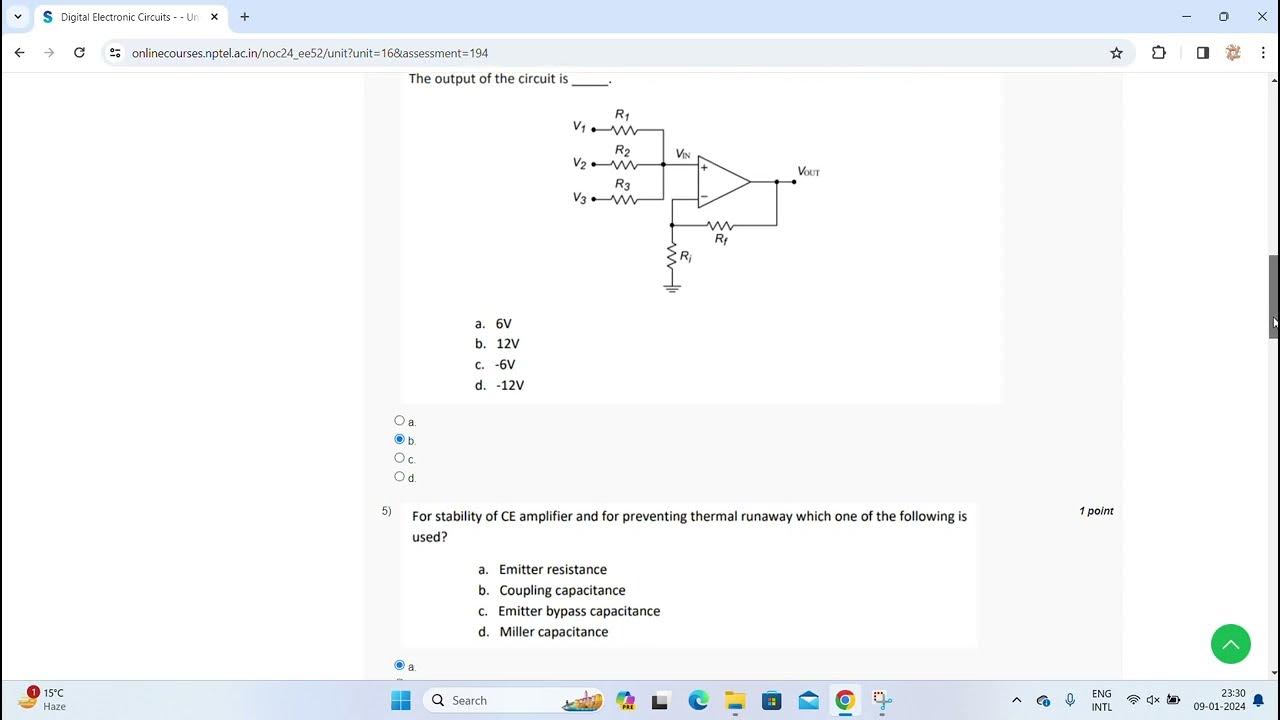The image size is (1280, 720).
Task: Click the microphone tray icon
Action: pyautogui.click(x=1070, y=700)
